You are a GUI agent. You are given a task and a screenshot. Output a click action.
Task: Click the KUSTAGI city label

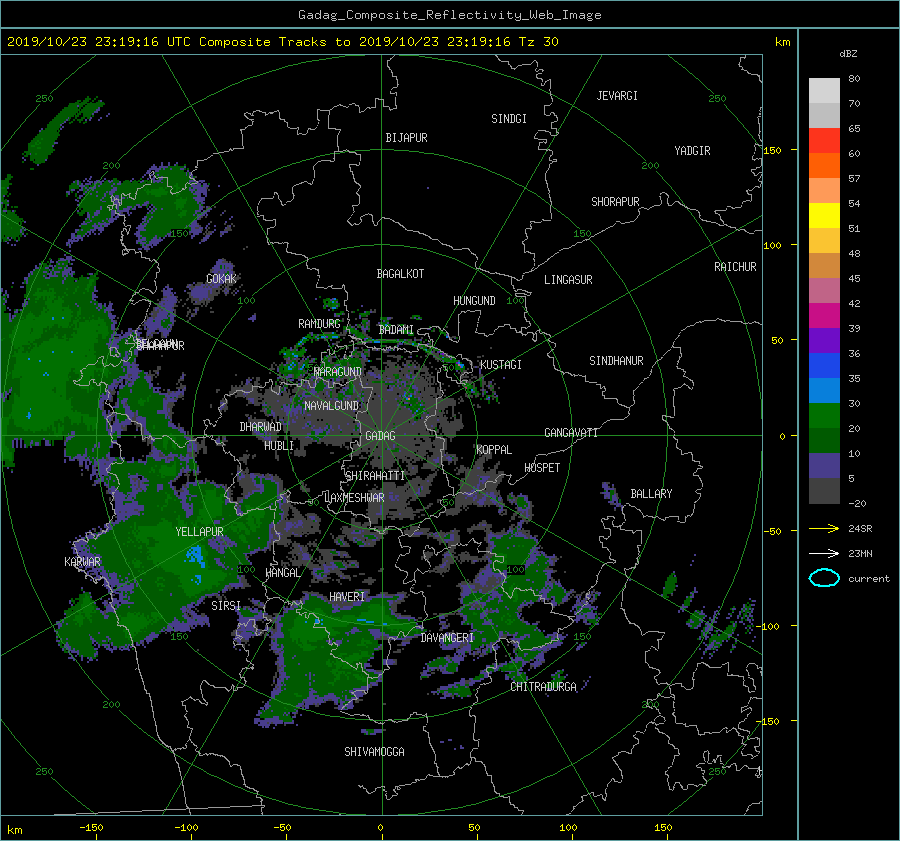pos(501,365)
